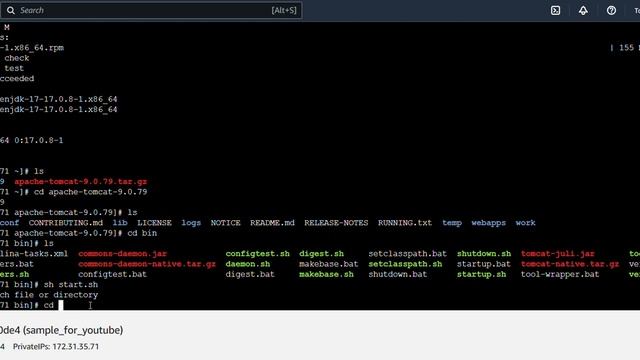Click the 0:17.0.8-1 version text
Screen dimensions: 640x360
39,140
